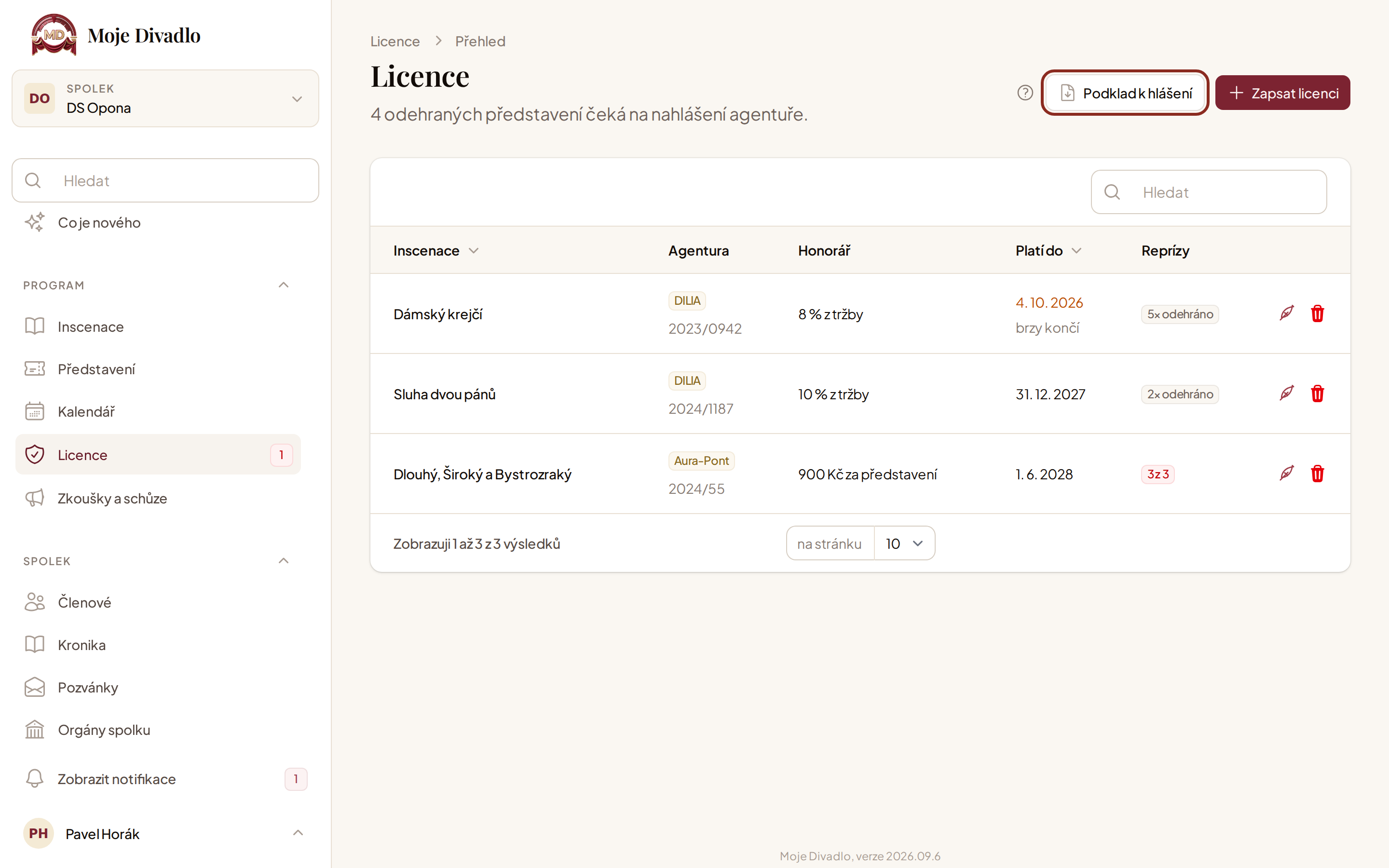Screen dimensions: 1389x868
Task: Go to the Licence sidebar item
Action: (158, 454)
